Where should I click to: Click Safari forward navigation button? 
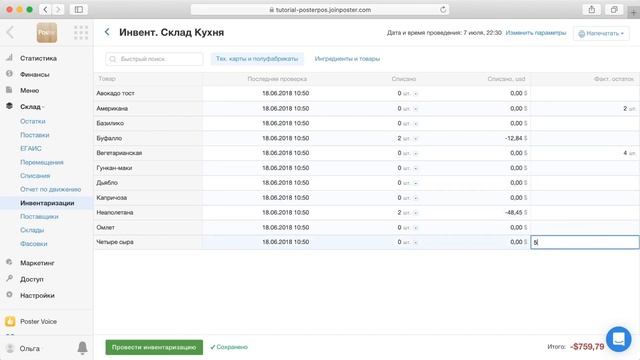(x=58, y=9)
